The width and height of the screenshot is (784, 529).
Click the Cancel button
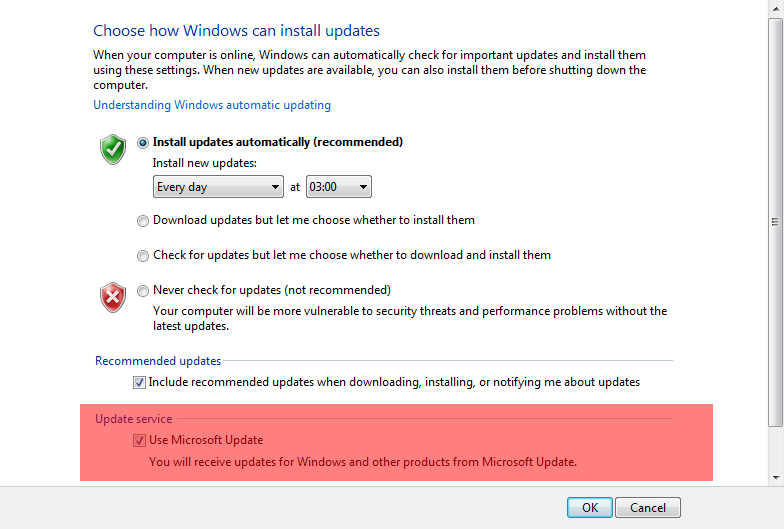tap(648, 508)
